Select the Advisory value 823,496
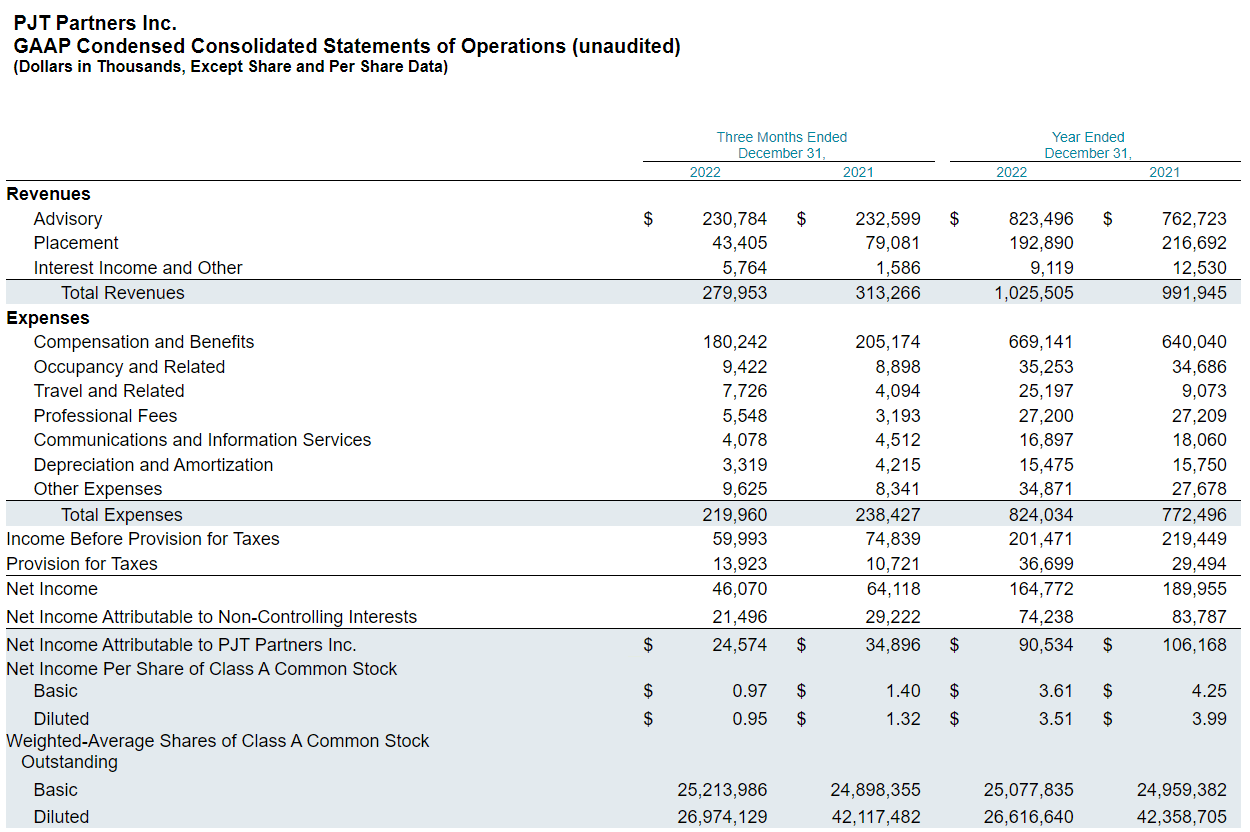This screenshot has width=1250, height=832. [1041, 219]
